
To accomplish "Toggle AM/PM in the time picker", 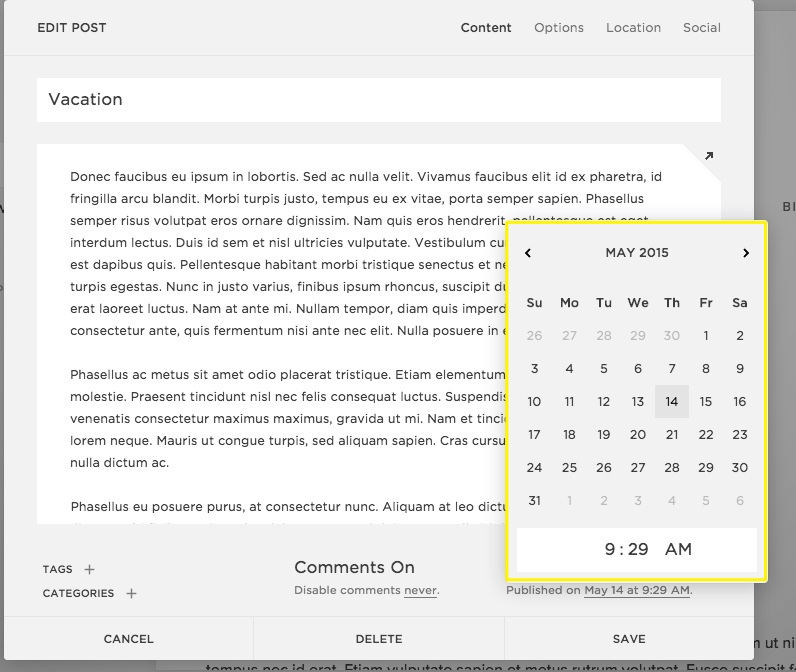I will [x=678, y=549].
